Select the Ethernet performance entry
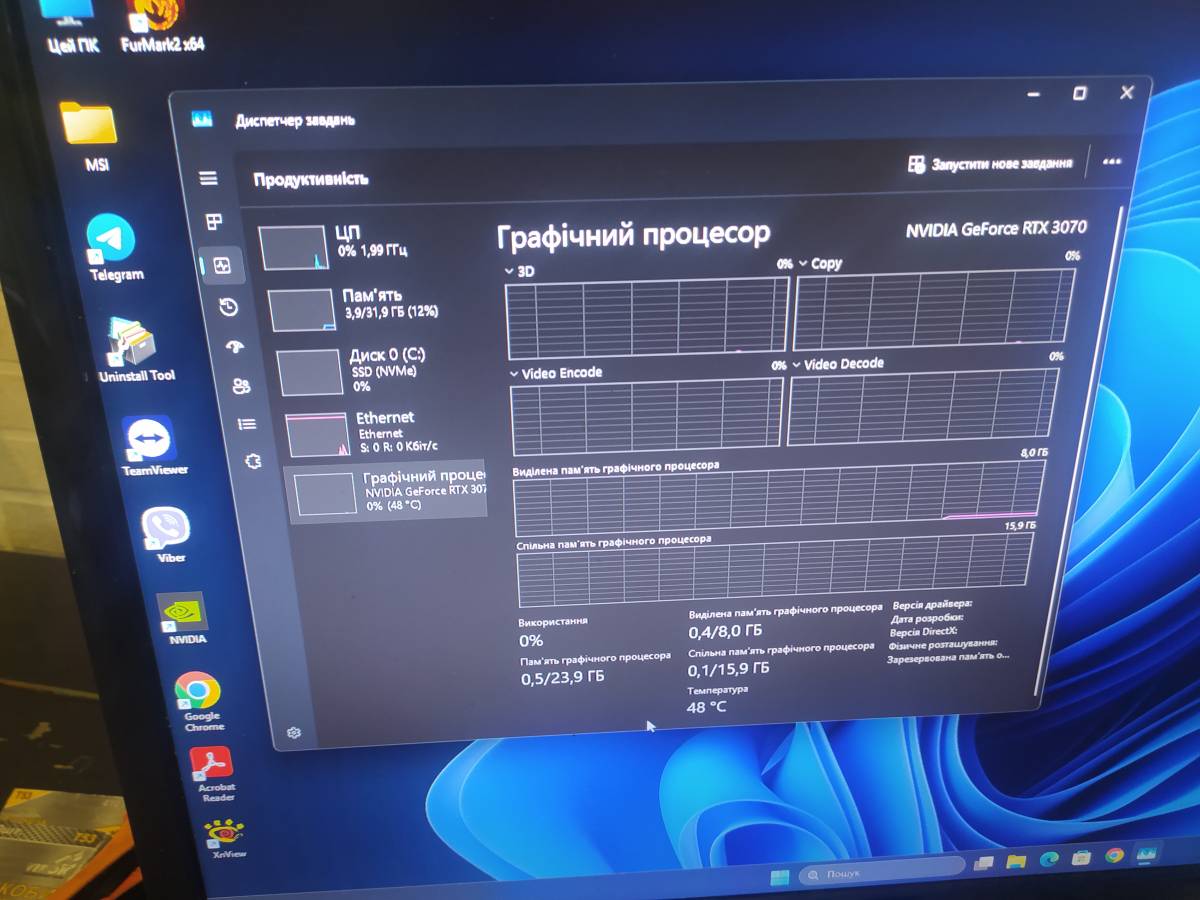Image resolution: width=1200 pixels, height=900 pixels. pyautogui.click(x=382, y=433)
